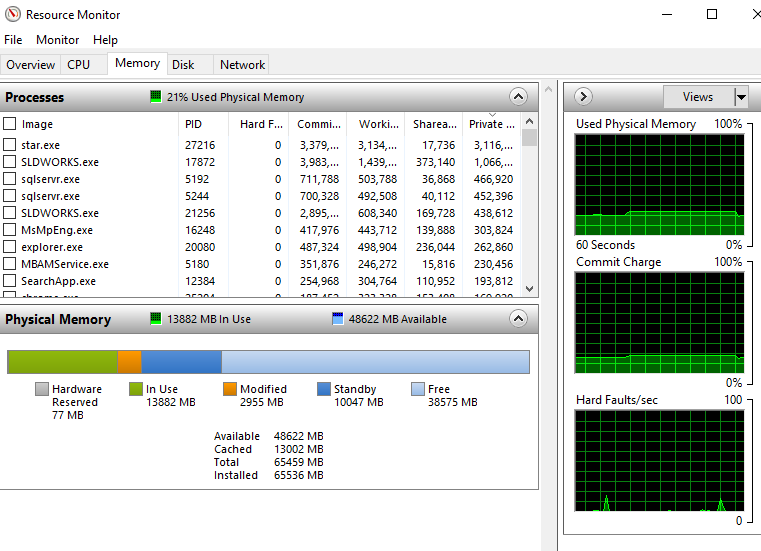The height and width of the screenshot is (551, 761).
Task: Collapse the Processes section chevron
Action: (518, 97)
